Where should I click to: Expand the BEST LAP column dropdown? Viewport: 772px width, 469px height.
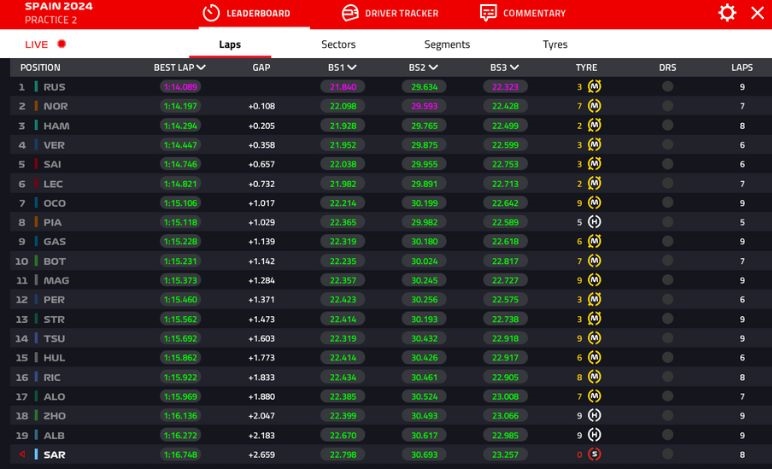[x=202, y=68]
